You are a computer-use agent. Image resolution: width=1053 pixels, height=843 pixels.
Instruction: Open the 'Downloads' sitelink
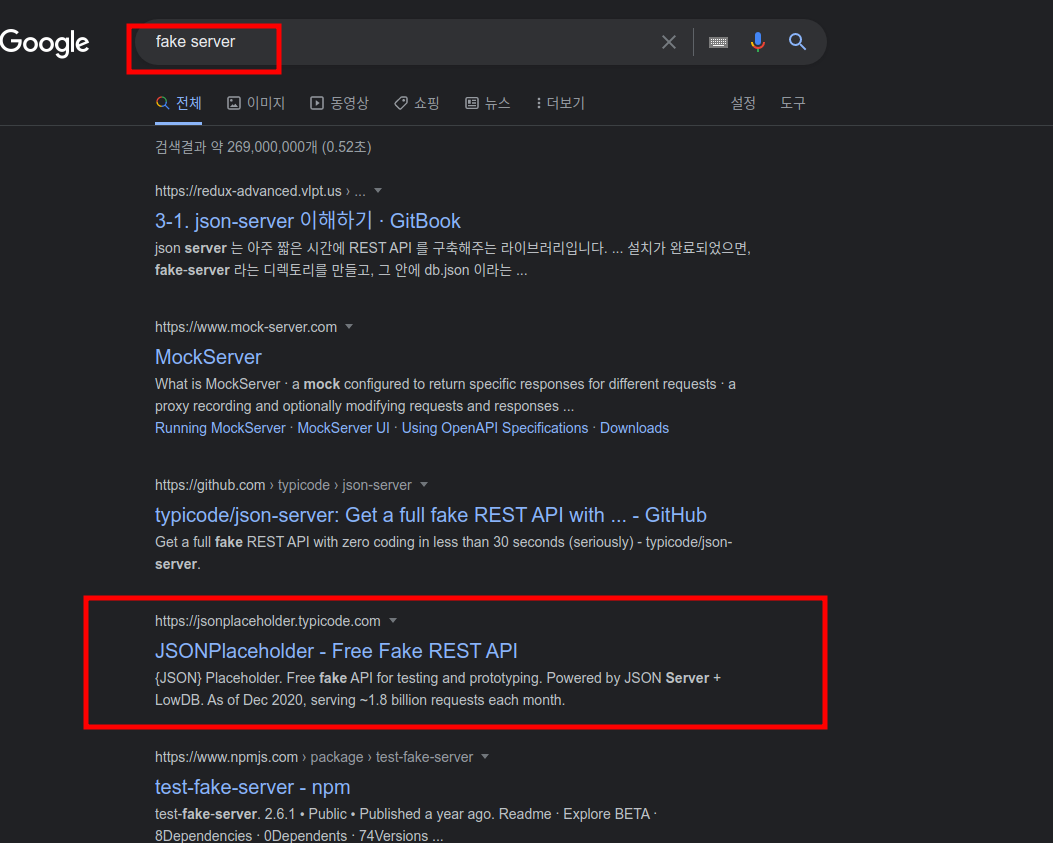634,428
